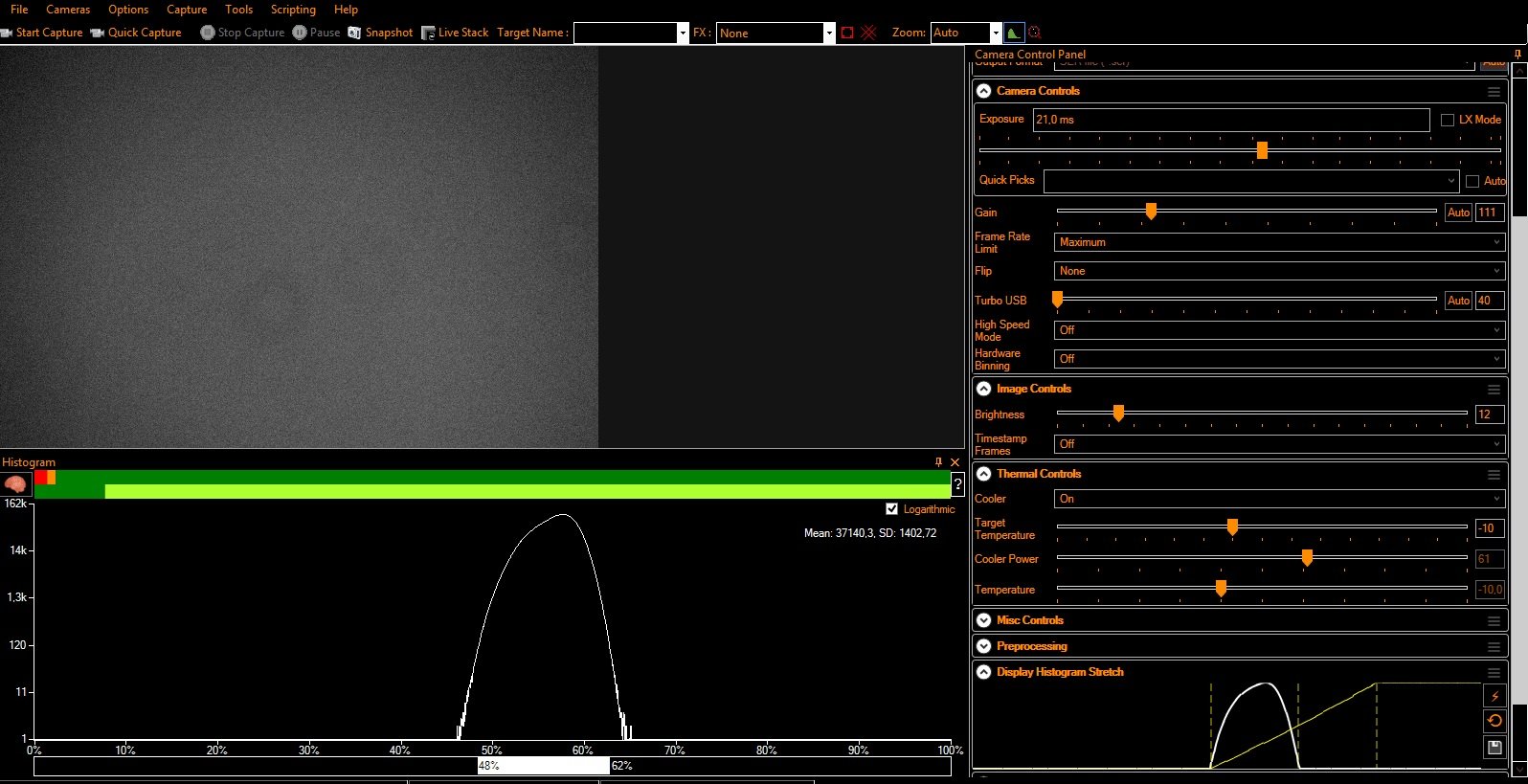The image size is (1528, 784).
Task: Open the Cameras menu
Action: tap(68, 10)
